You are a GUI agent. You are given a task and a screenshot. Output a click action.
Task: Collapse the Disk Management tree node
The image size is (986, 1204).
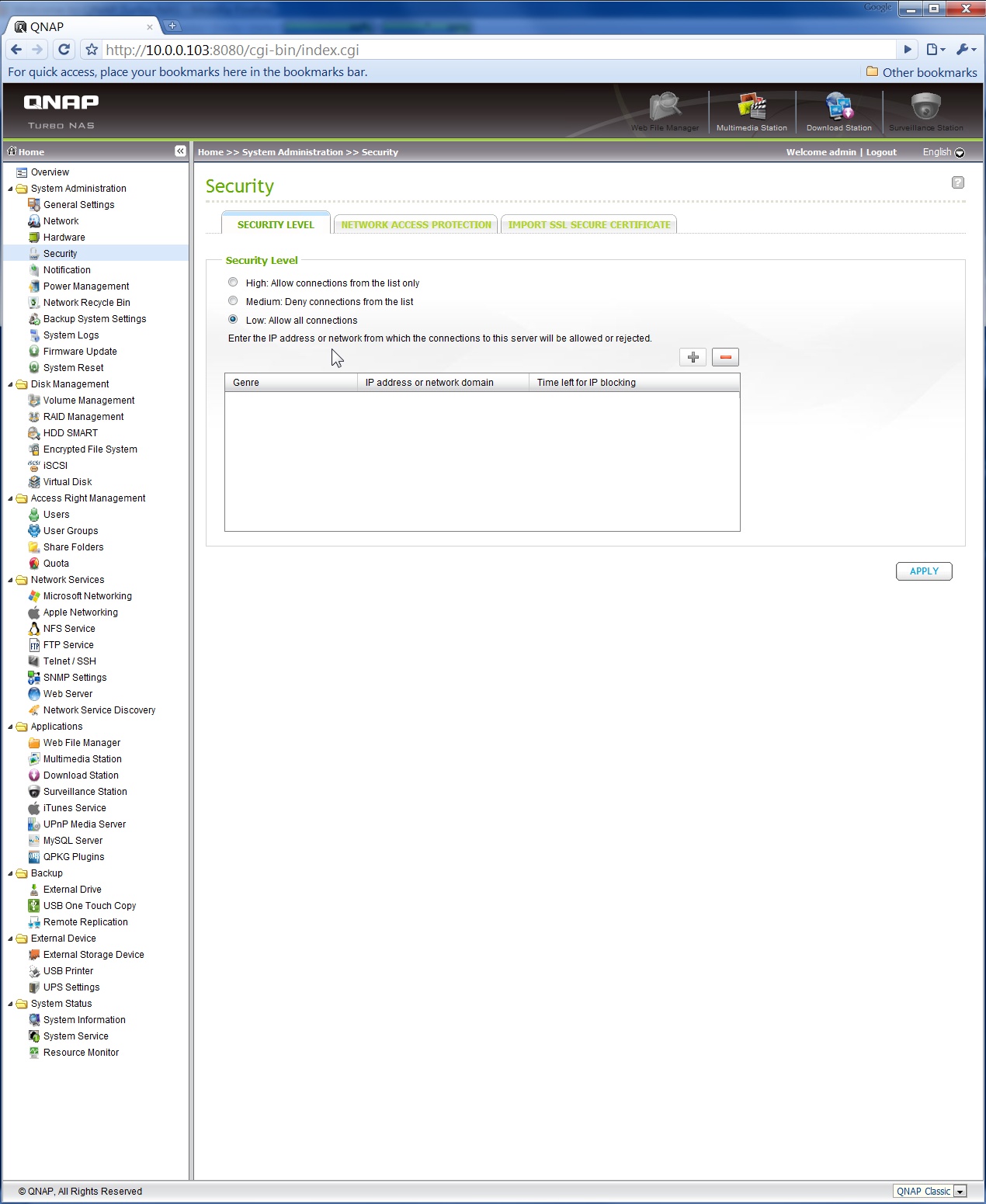[x=10, y=384]
